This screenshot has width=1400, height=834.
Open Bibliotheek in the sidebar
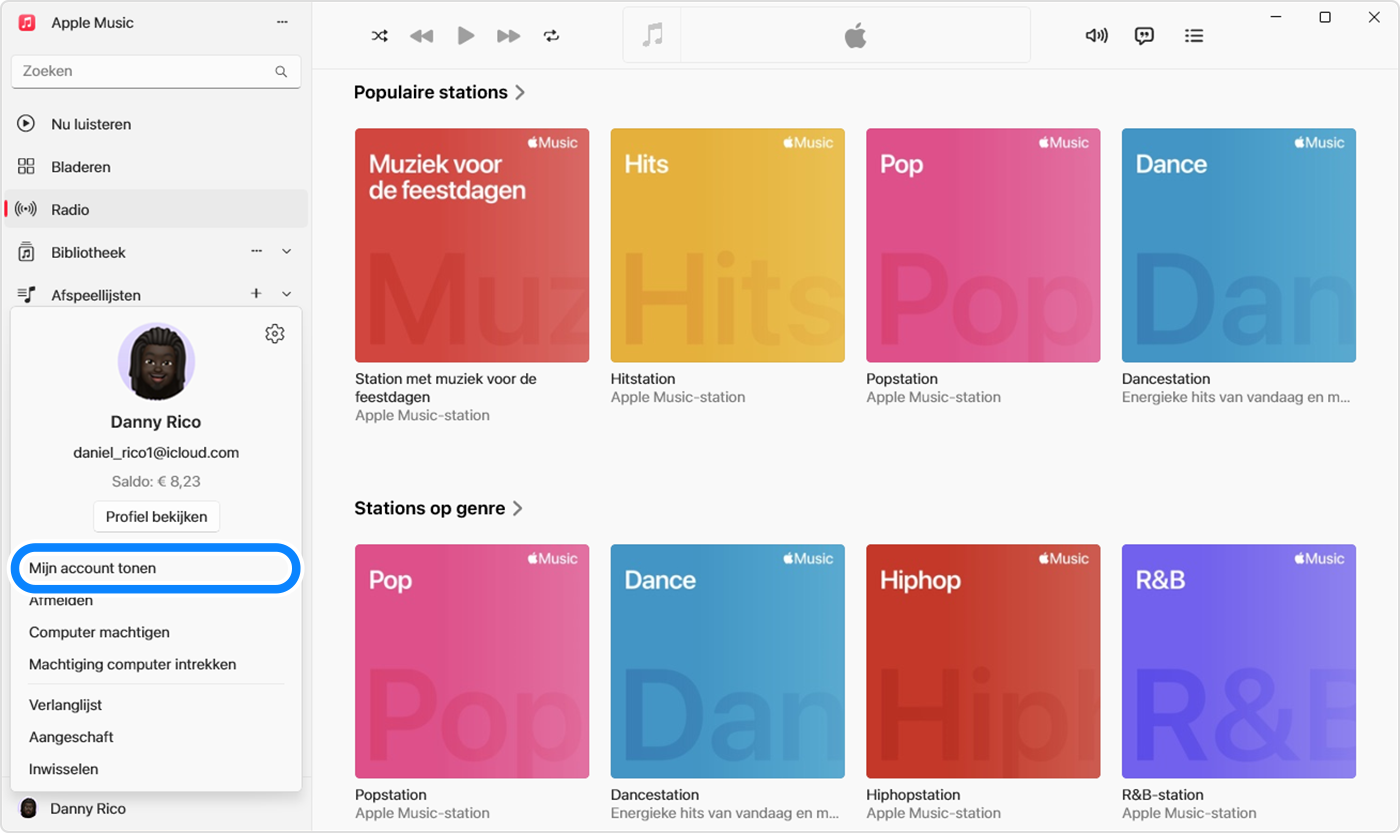156,252
